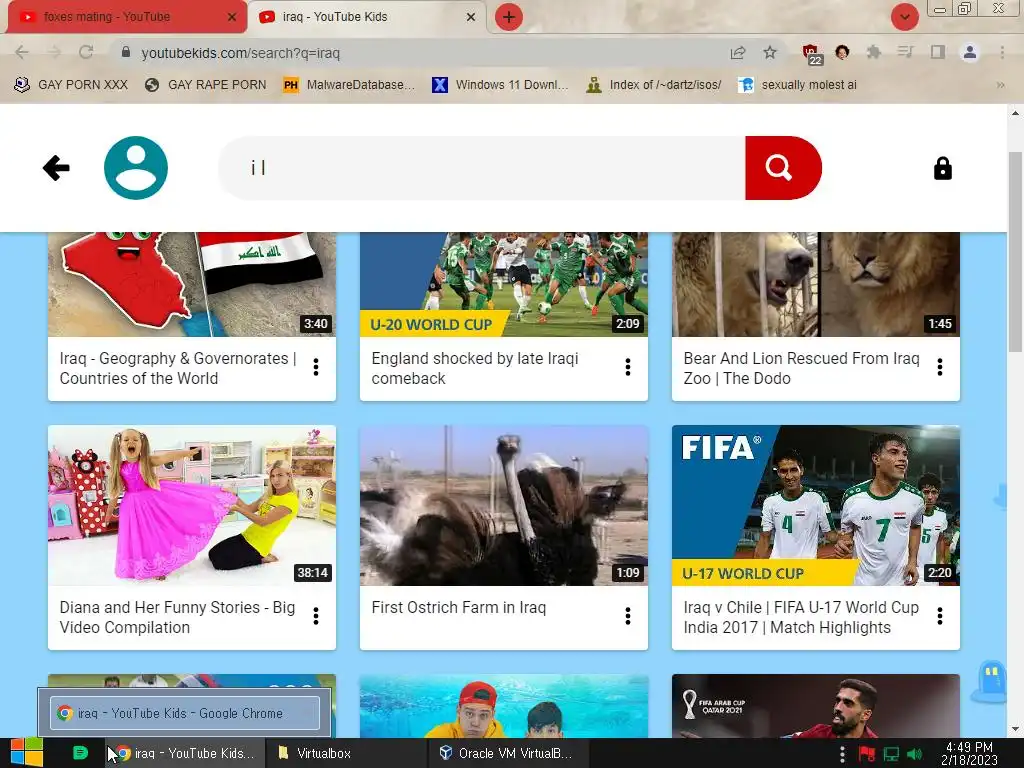View site info padlock in address bar

[x=126, y=52]
